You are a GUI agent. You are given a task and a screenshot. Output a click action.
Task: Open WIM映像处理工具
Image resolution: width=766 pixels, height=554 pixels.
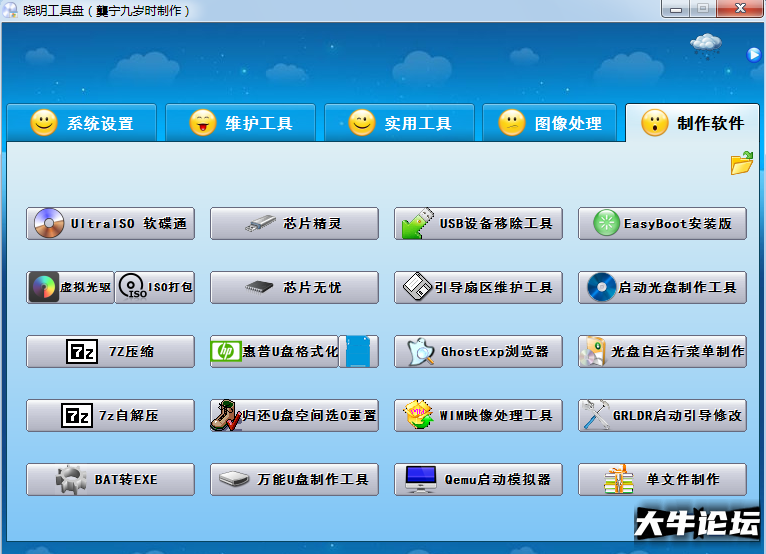pos(478,415)
